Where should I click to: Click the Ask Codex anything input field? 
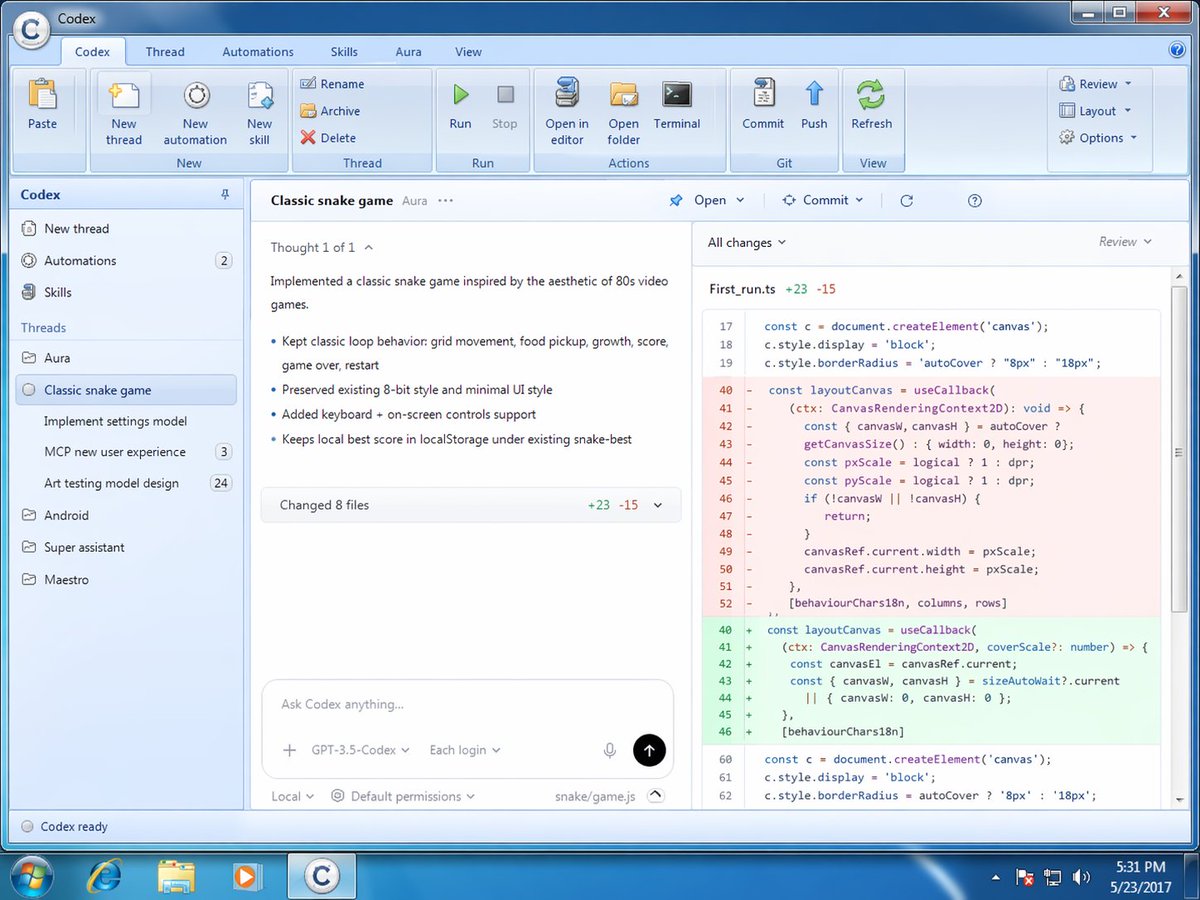click(467, 704)
